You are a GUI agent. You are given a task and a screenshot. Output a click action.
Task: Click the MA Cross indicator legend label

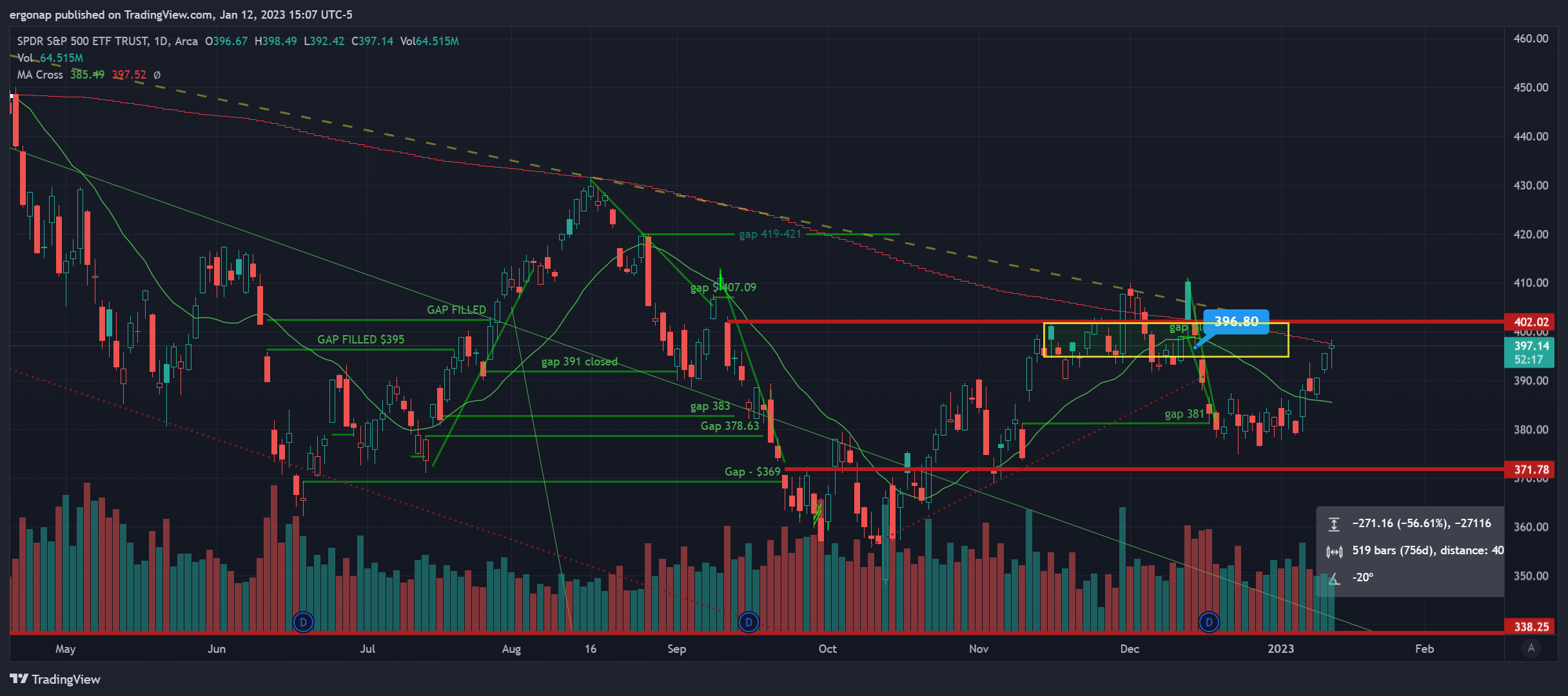click(x=40, y=75)
